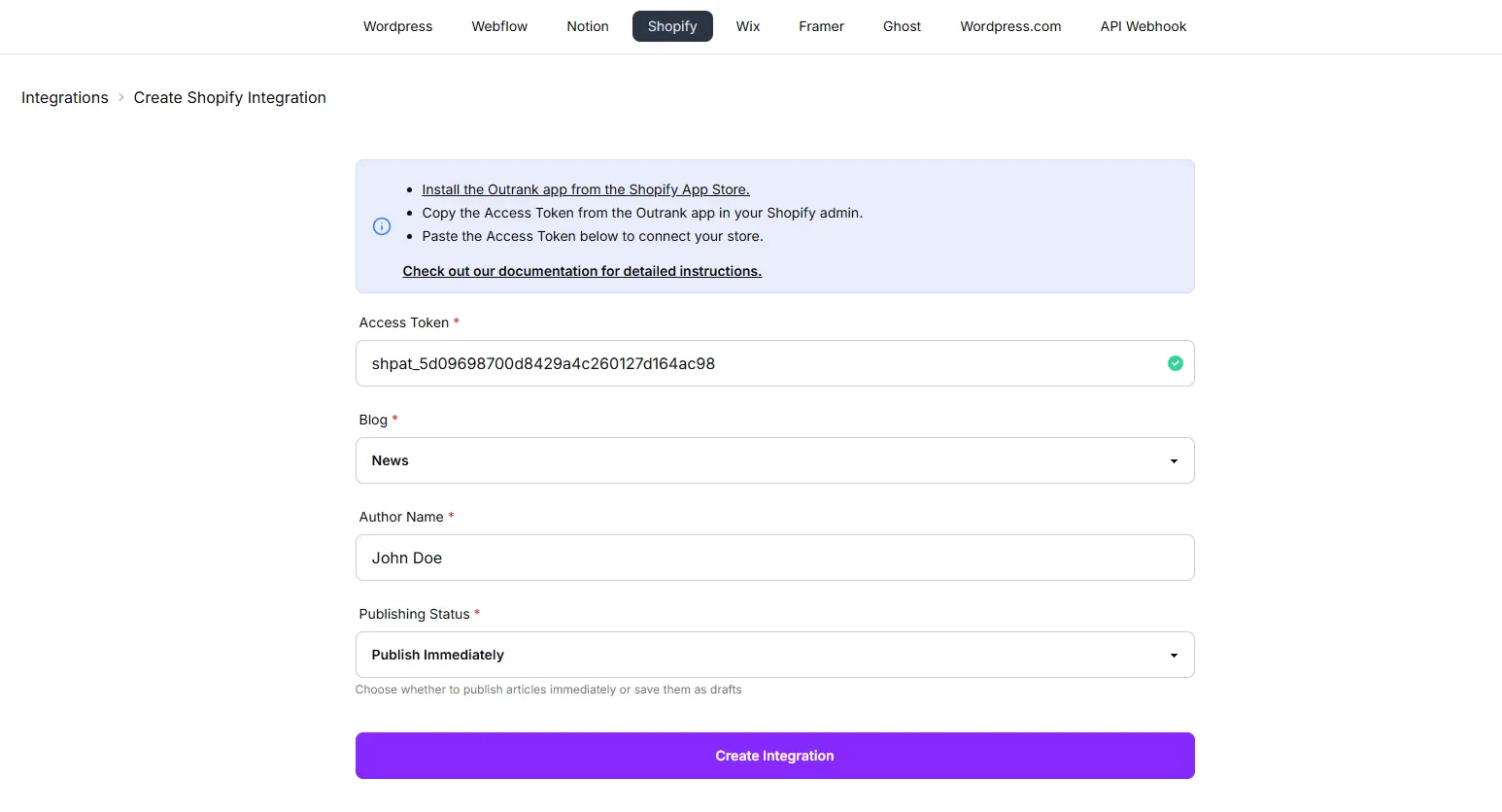The height and width of the screenshot is (812, 1502).
Task: Select the Wix integration tab
Action: pos(747,26)
